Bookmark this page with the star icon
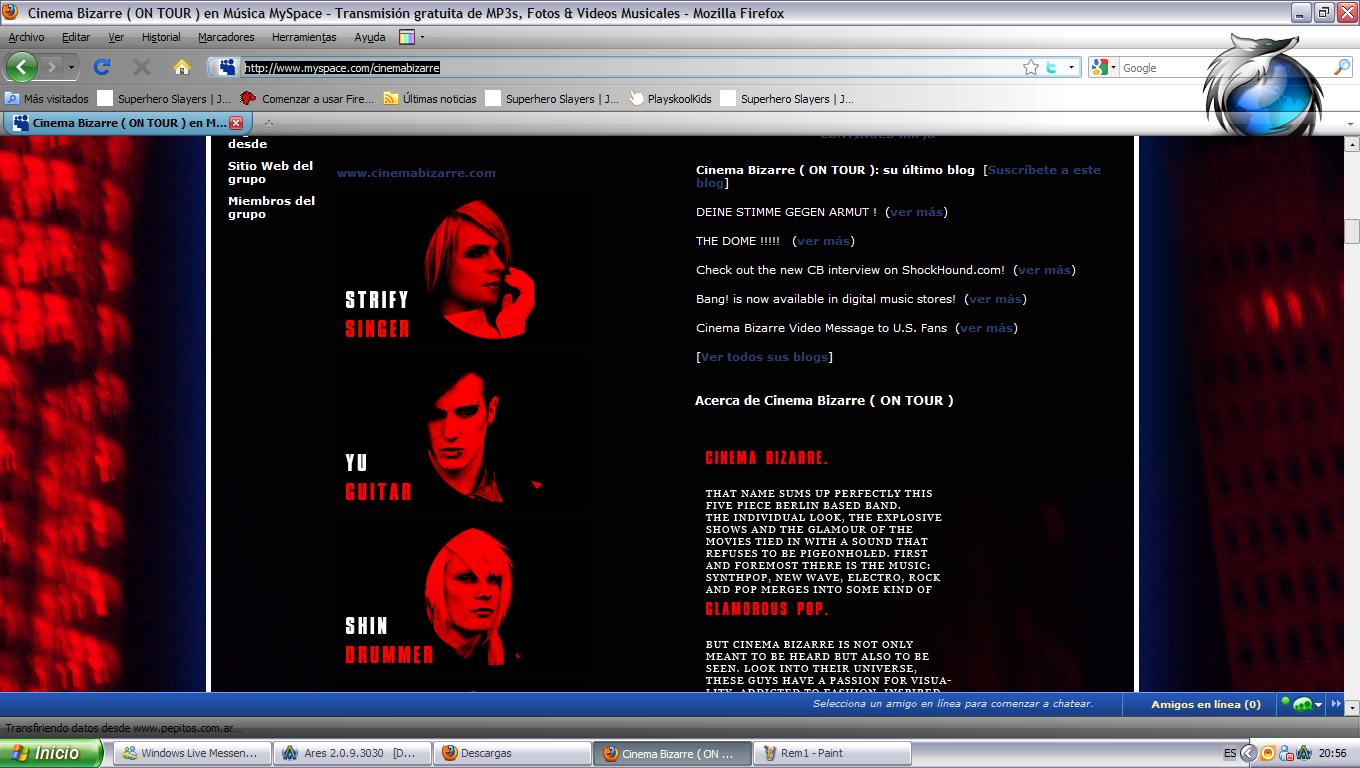This screenshot has height=768, width=1360. point(1031,67)
